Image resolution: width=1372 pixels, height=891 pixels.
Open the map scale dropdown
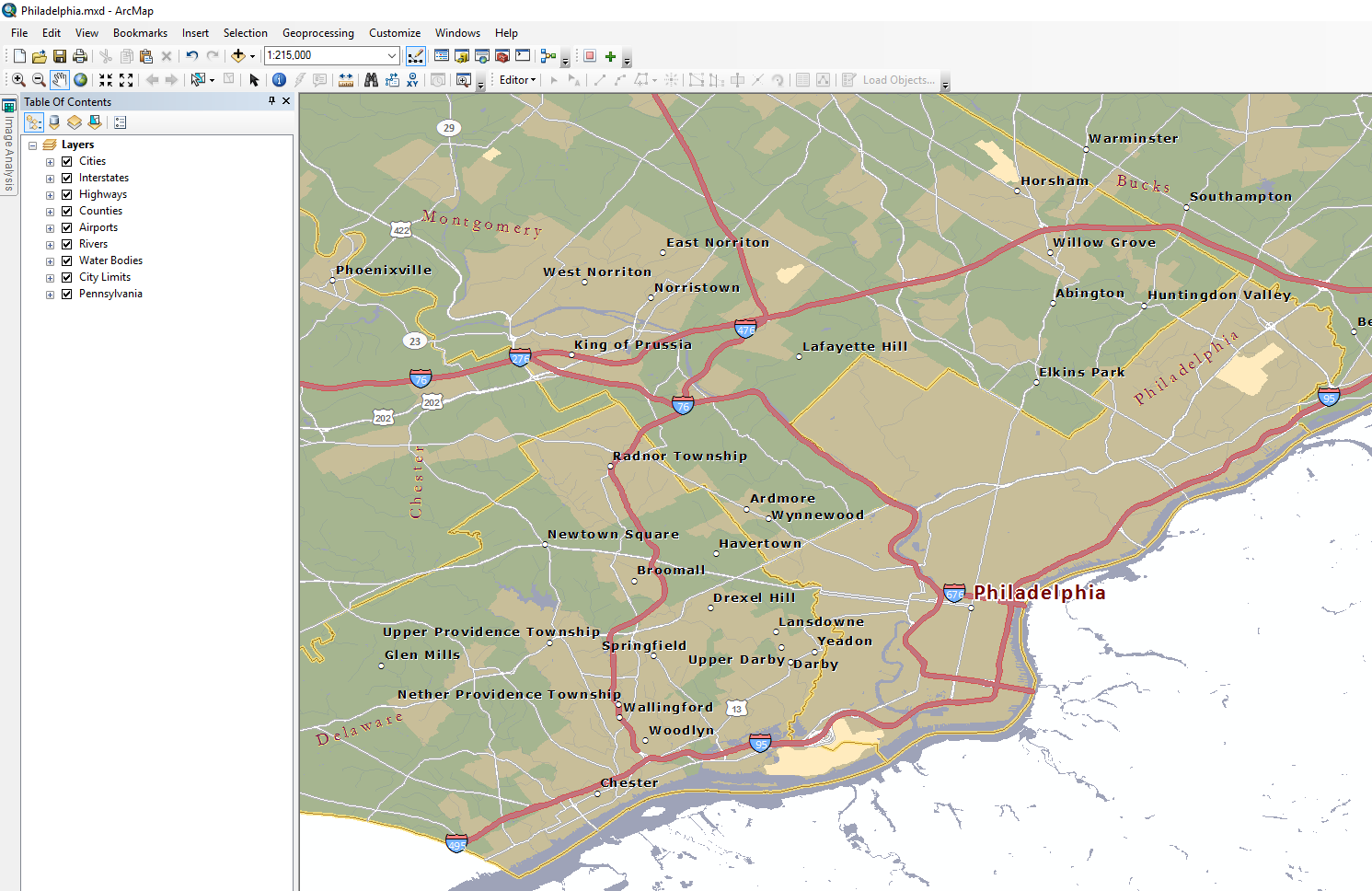[392, 55]
